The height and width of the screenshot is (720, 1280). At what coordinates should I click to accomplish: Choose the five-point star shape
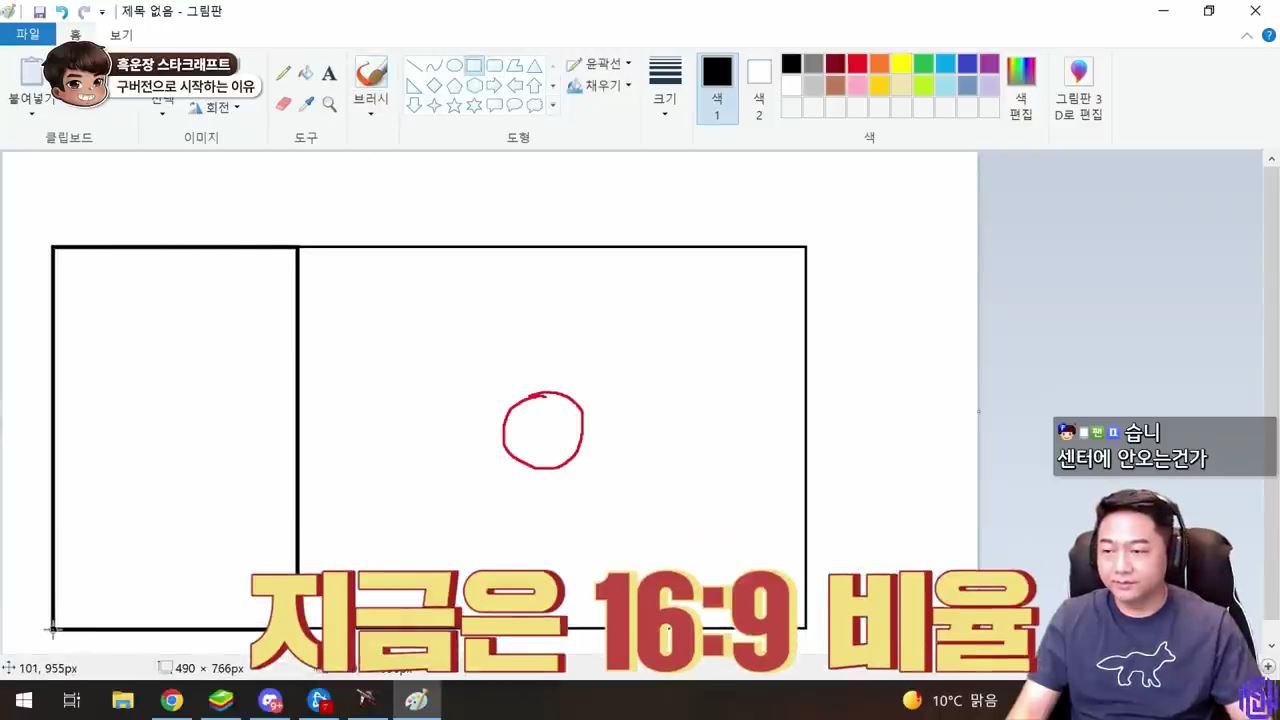click(454, 105)
